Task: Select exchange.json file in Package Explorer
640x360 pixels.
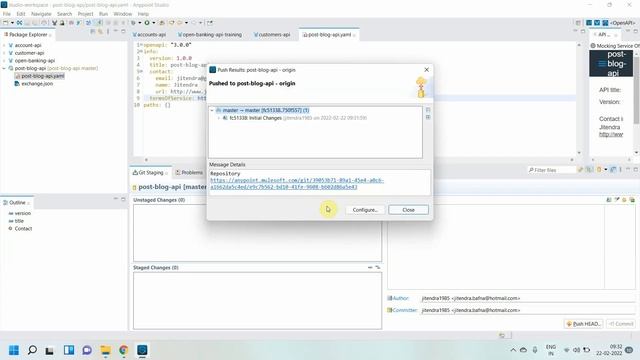Action: tap(34, 84)
